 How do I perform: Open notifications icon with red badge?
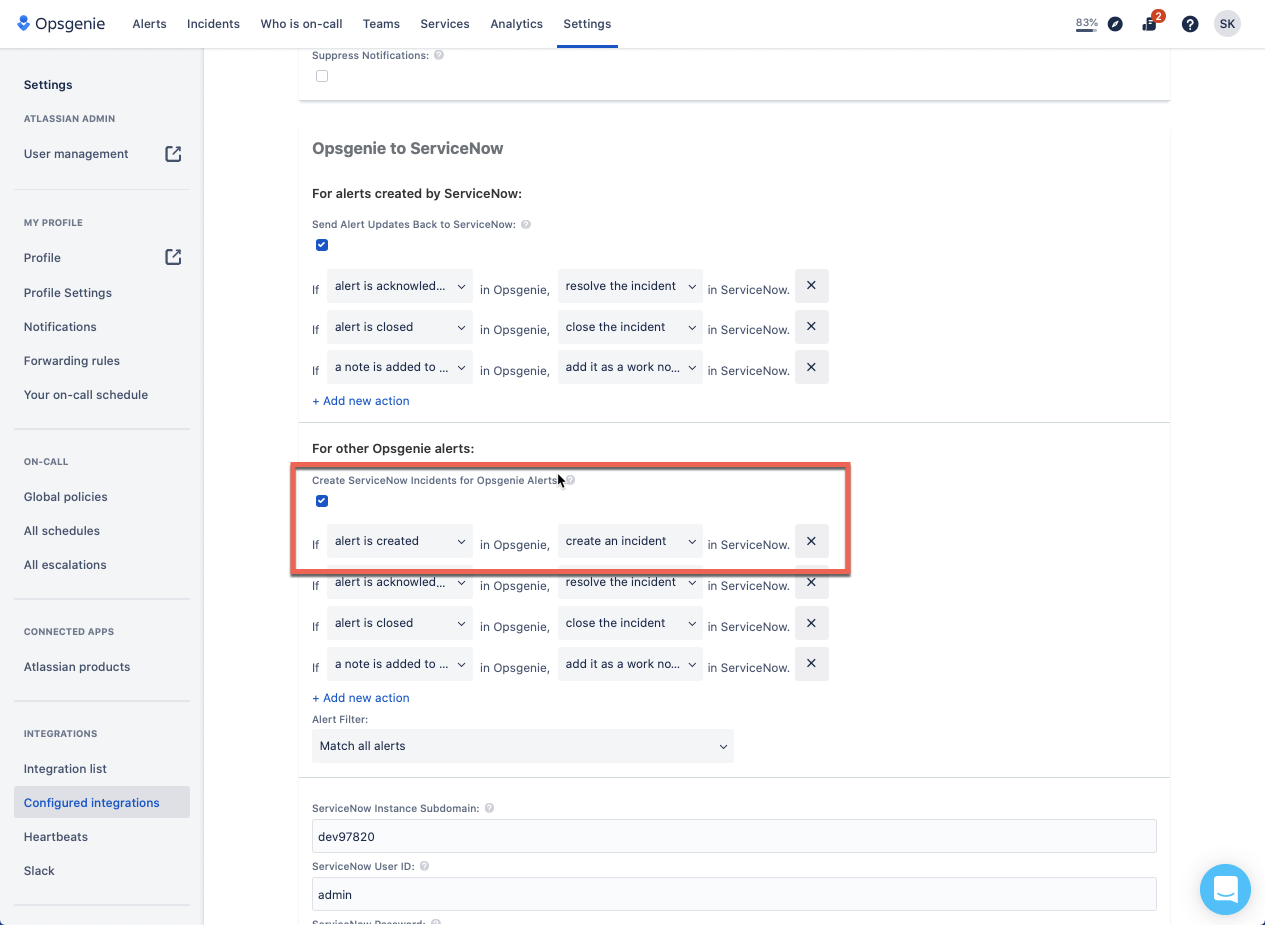coord(1151,23)
